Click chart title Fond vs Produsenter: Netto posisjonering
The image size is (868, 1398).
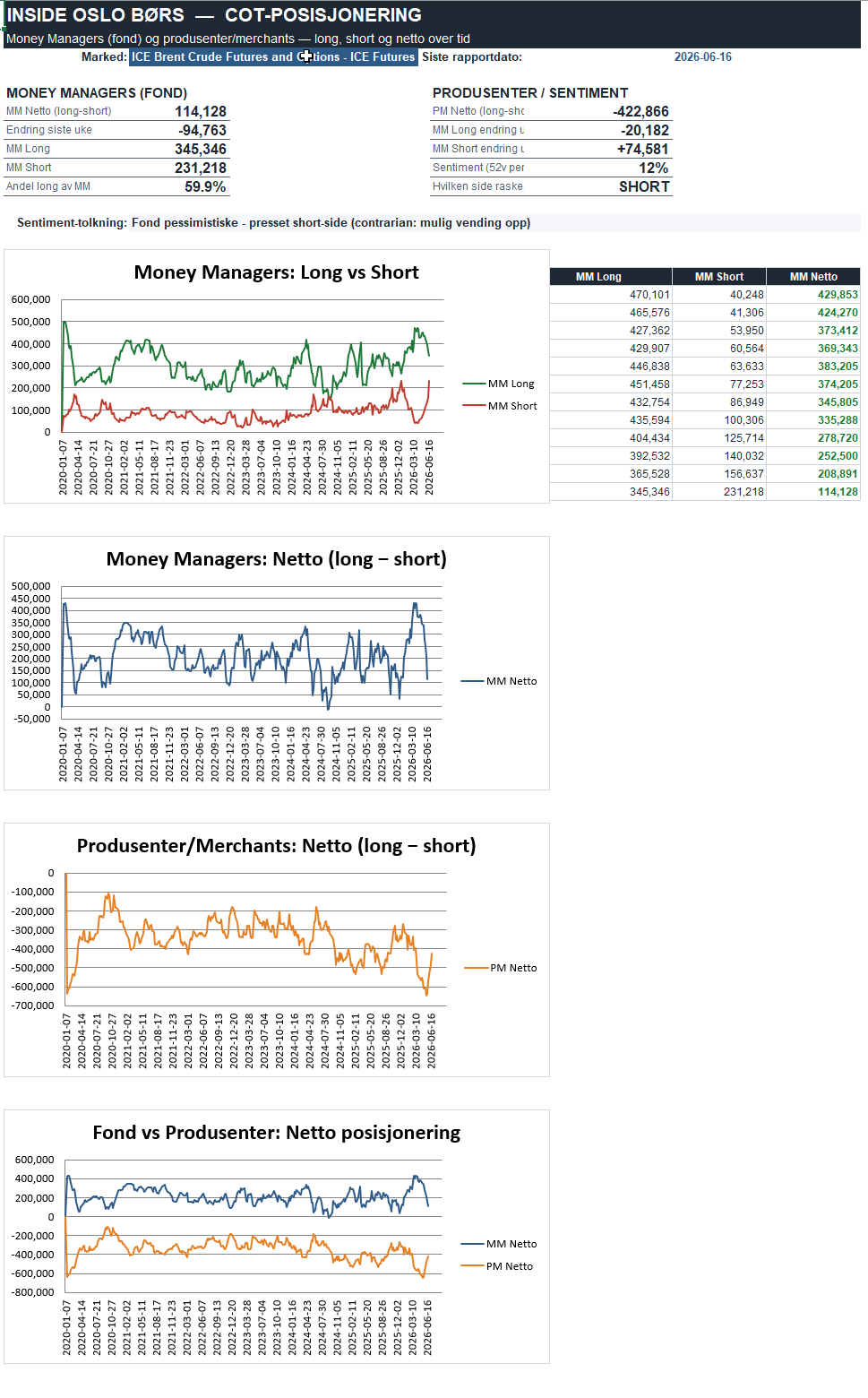pos(276,1133)
